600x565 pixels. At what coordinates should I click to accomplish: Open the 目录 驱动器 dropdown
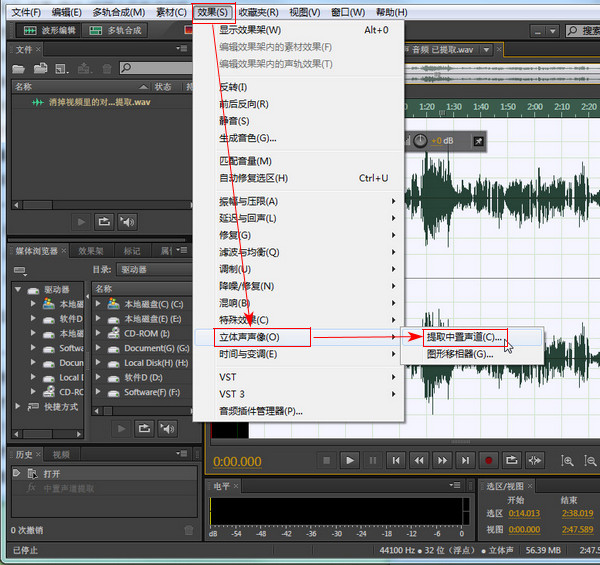click(x=155, y=270)
